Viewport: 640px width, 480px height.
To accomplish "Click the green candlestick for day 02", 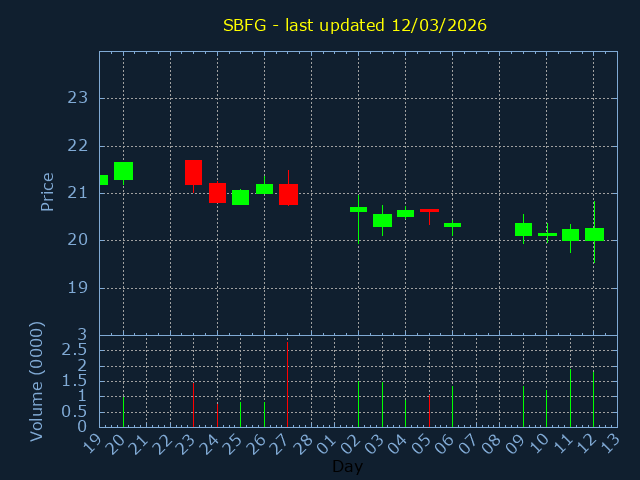I will pos(358,209).
